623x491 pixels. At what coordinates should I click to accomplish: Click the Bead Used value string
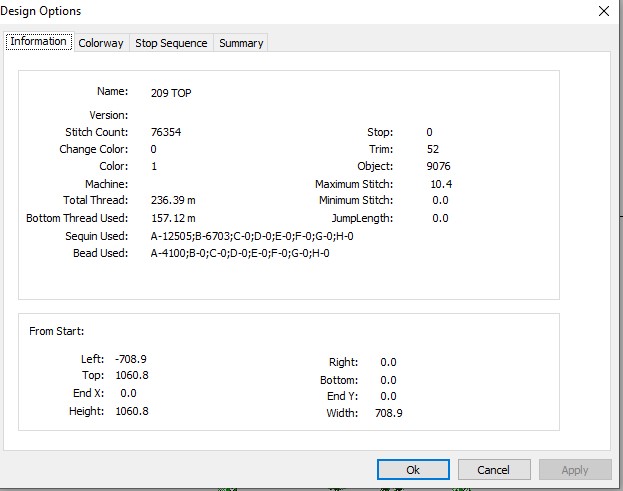tap(240, 253)
